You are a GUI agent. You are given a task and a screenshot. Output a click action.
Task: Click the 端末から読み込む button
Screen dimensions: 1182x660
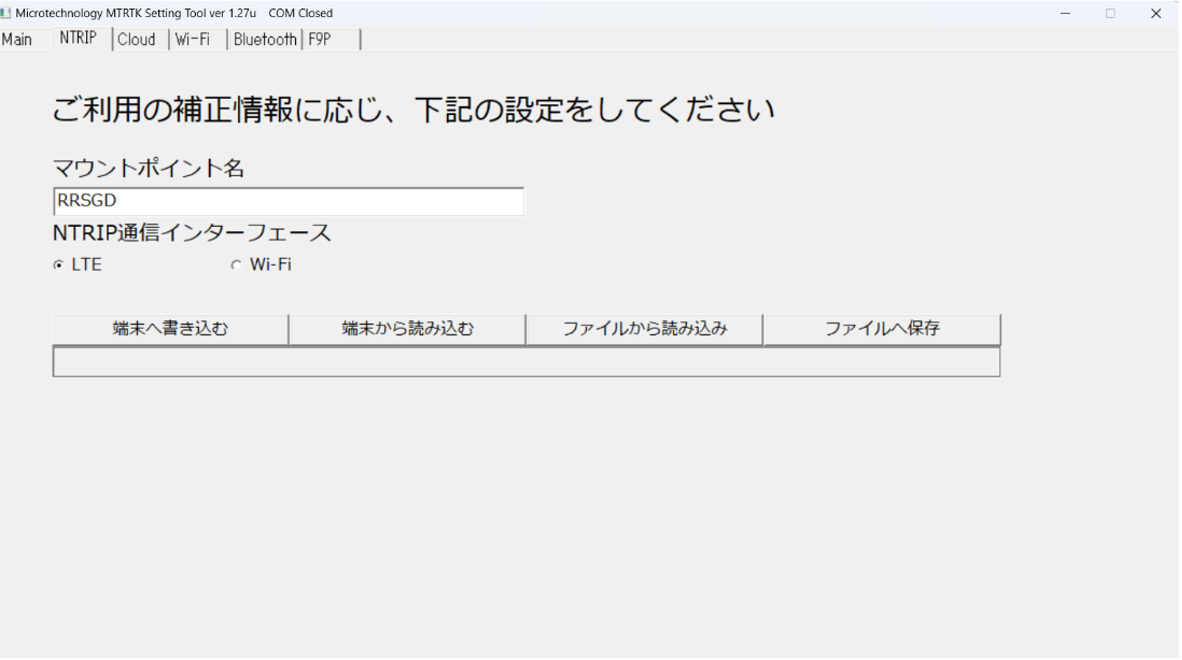407,329
